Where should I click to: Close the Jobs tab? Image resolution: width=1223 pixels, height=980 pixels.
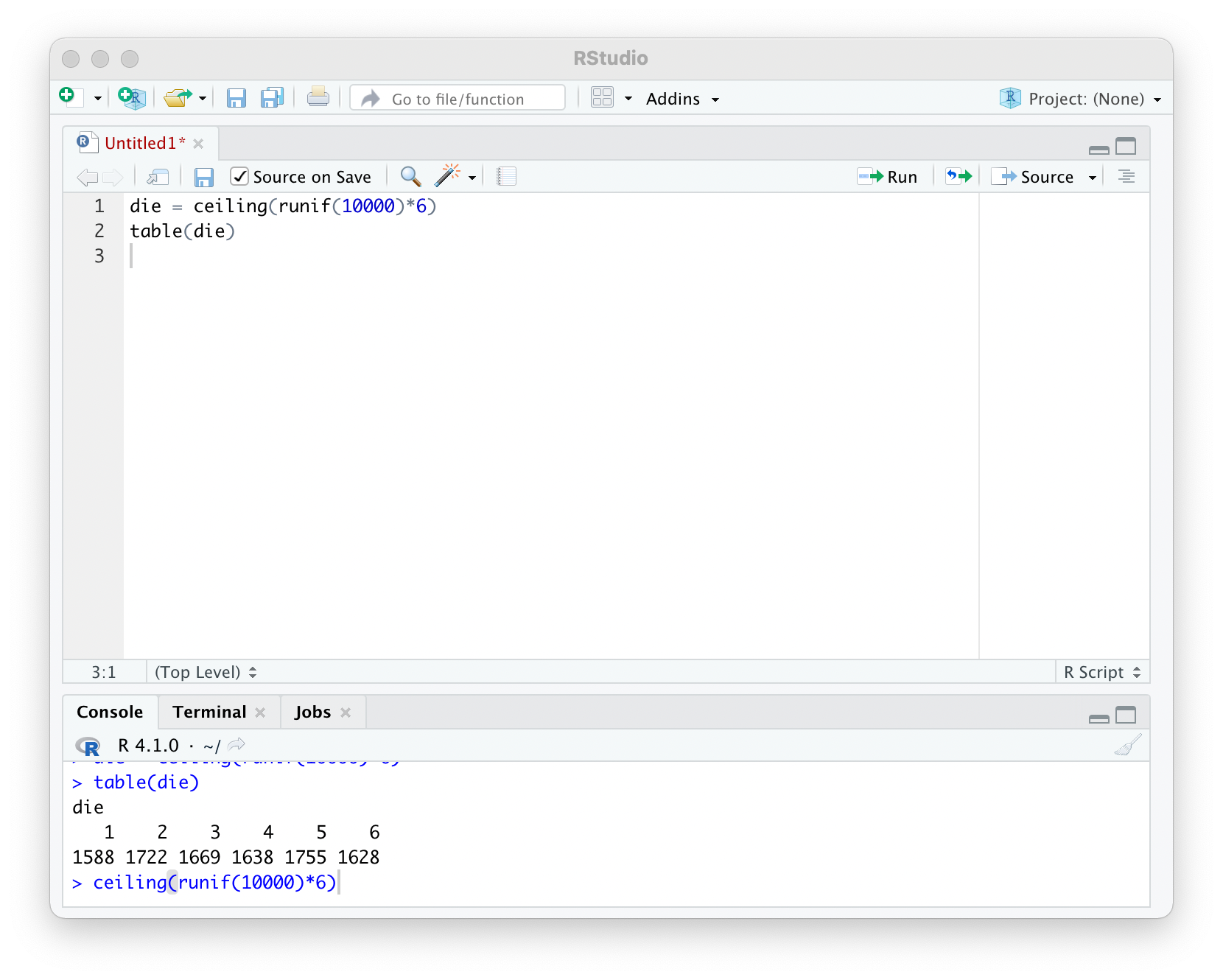(346, 713)
